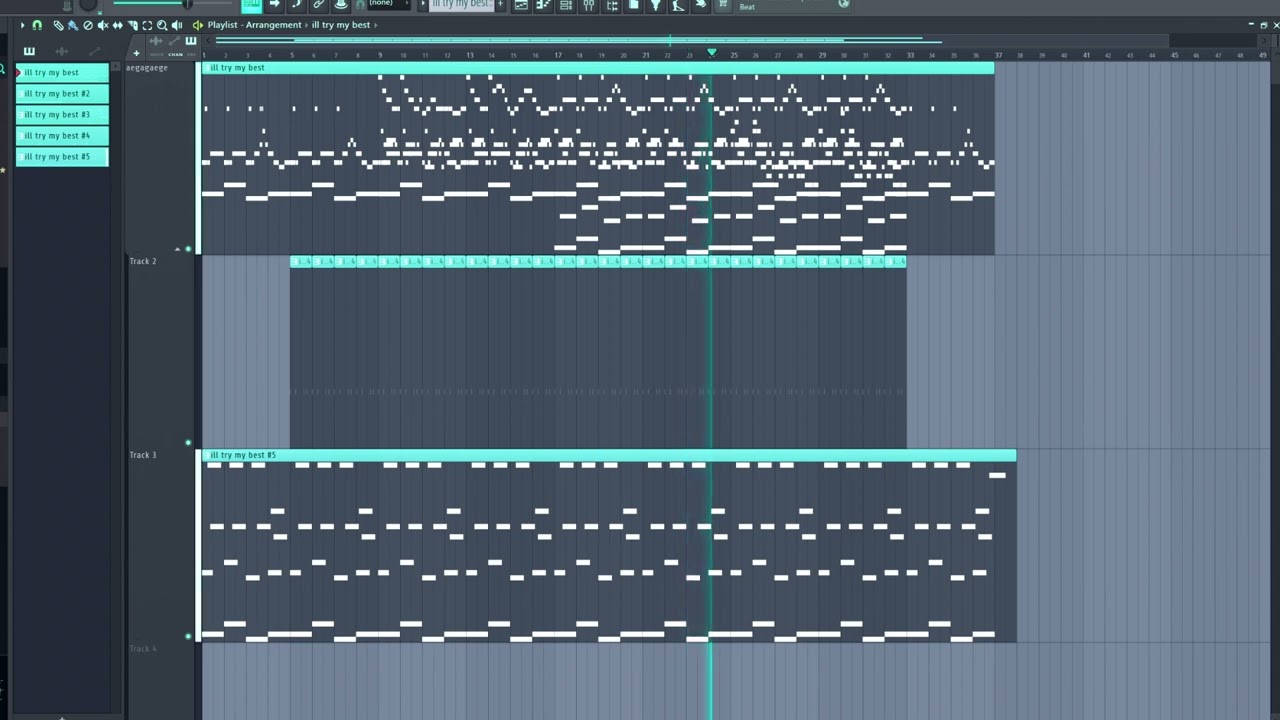Viewport: 1280px width, 720px height.
Task: Select the Draw pencil tool
Action: click(x=58, y=25)
